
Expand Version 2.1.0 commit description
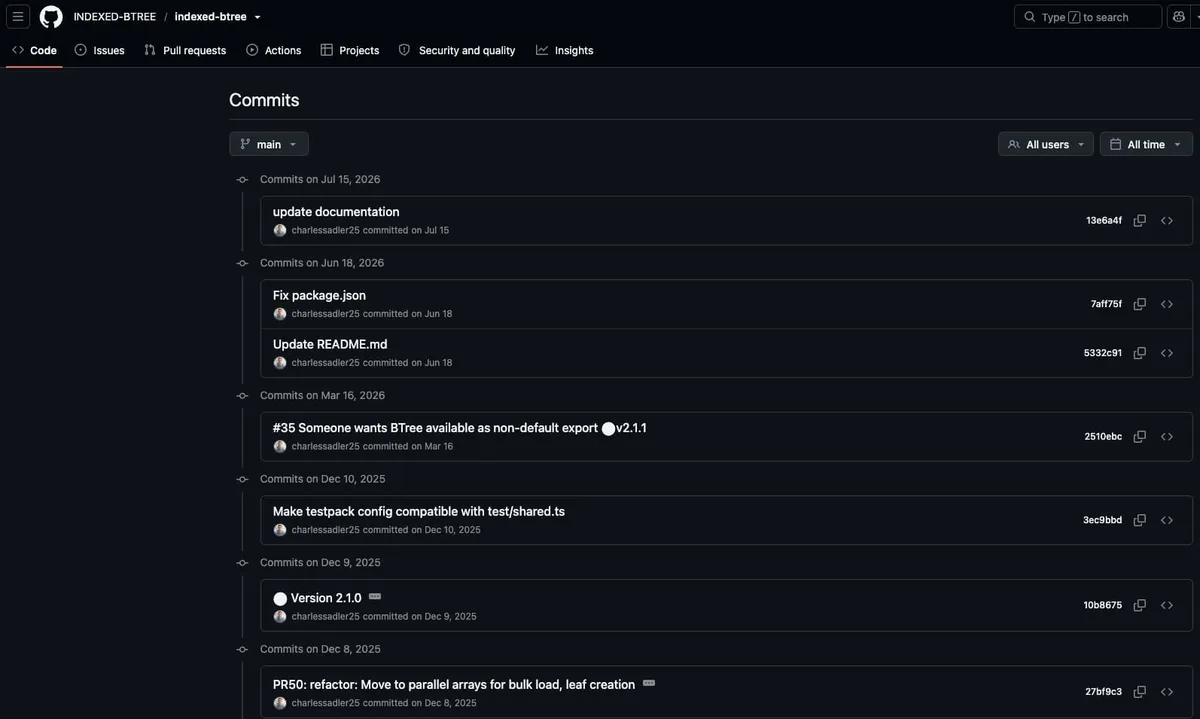375,597
